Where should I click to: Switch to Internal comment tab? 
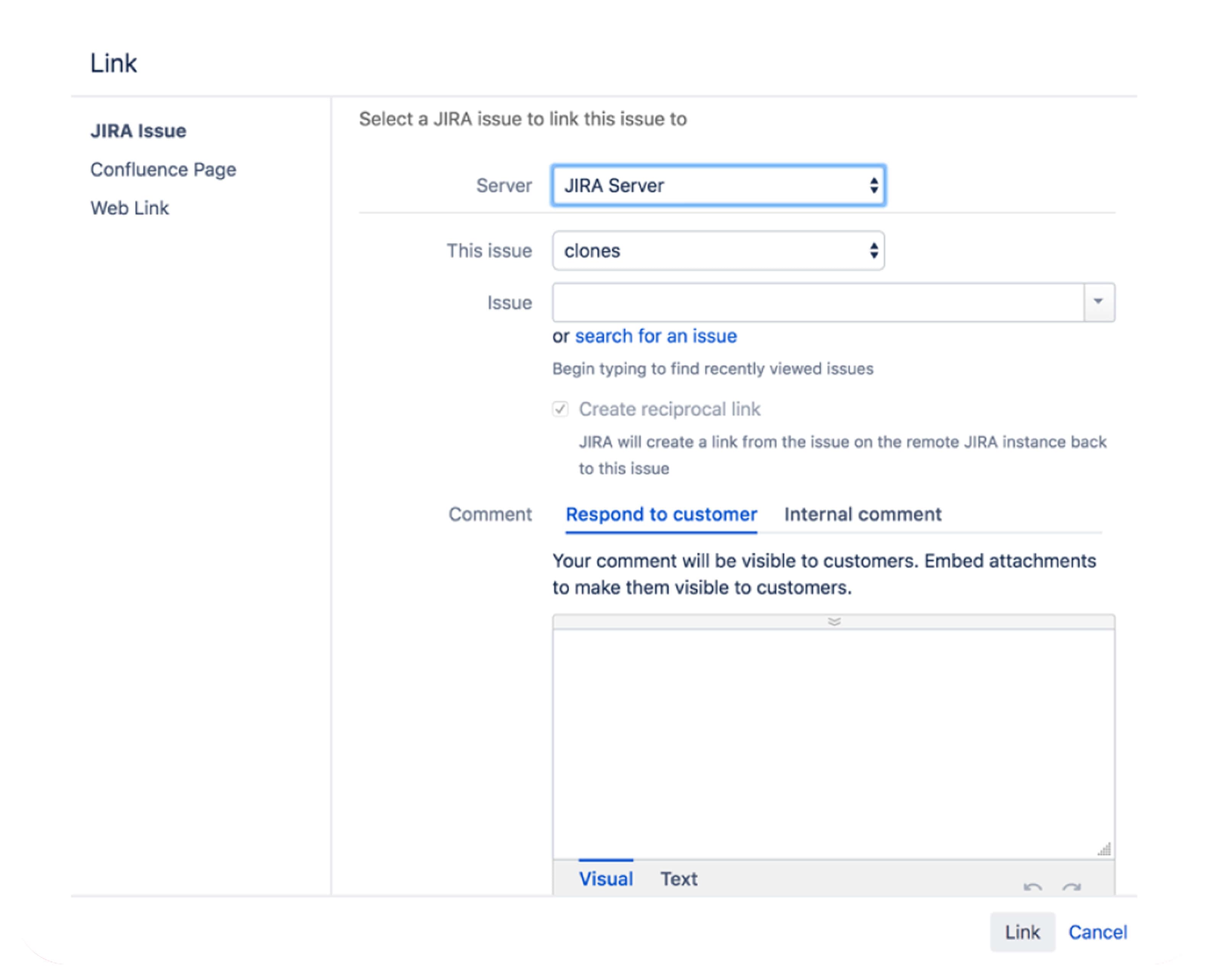(863, 514)
